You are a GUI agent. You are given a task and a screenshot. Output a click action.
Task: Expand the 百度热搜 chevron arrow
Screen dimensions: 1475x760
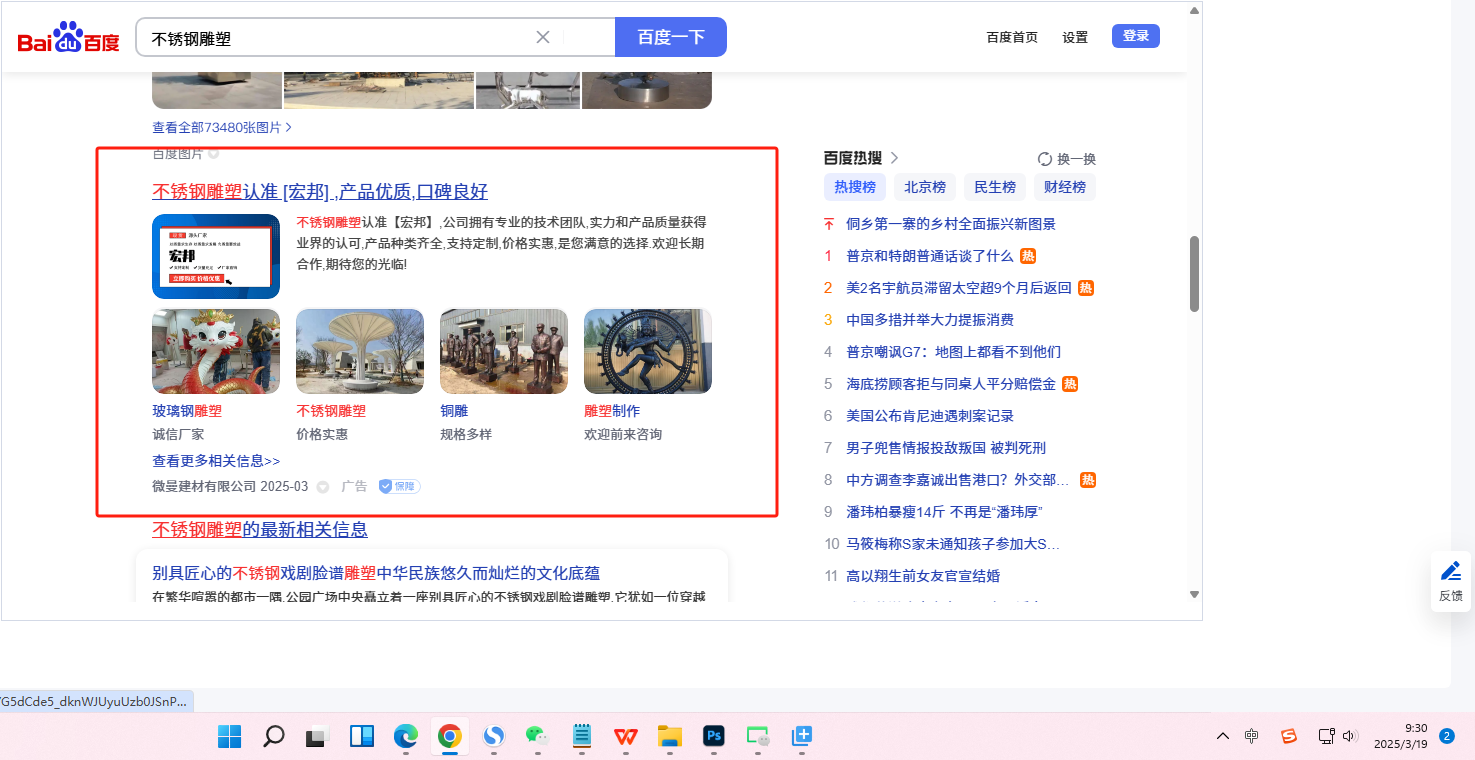[x=894, y=158]
